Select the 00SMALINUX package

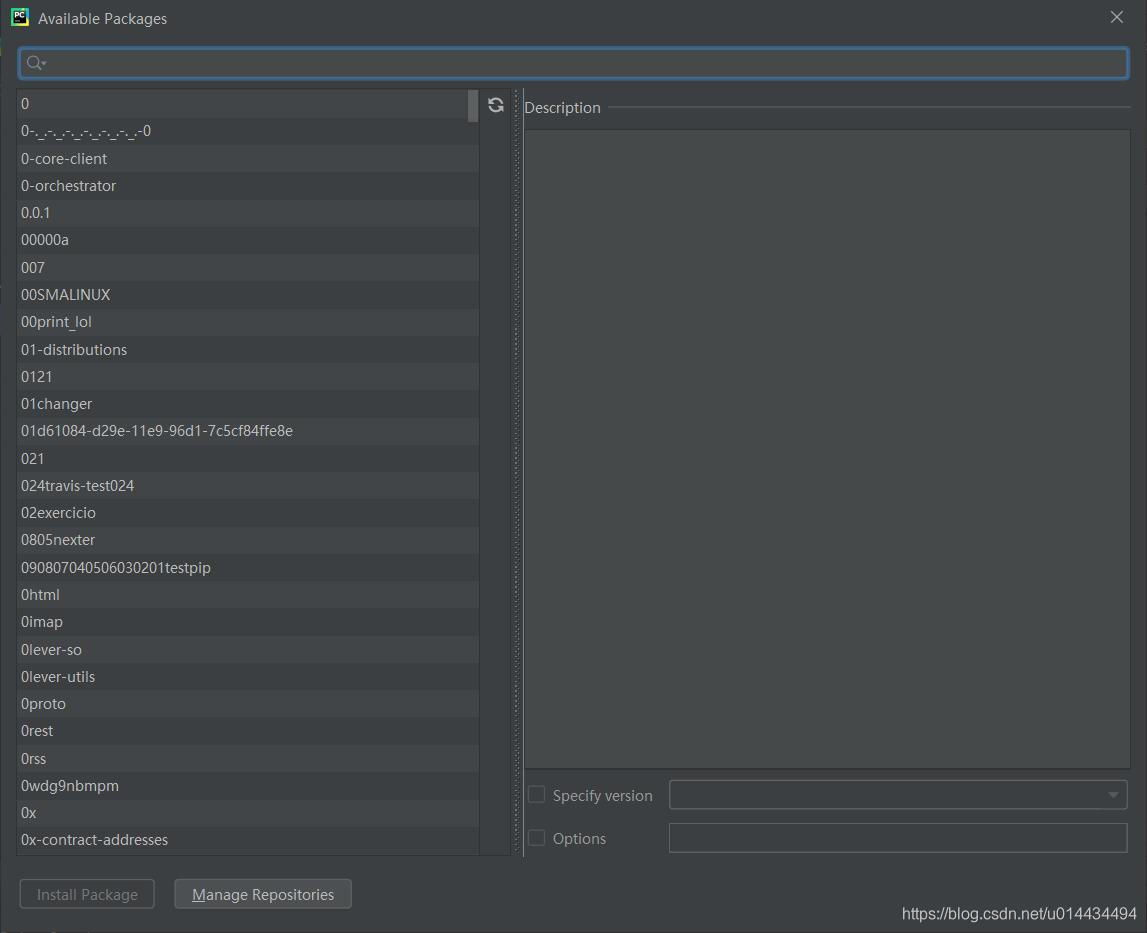[248, 295]
